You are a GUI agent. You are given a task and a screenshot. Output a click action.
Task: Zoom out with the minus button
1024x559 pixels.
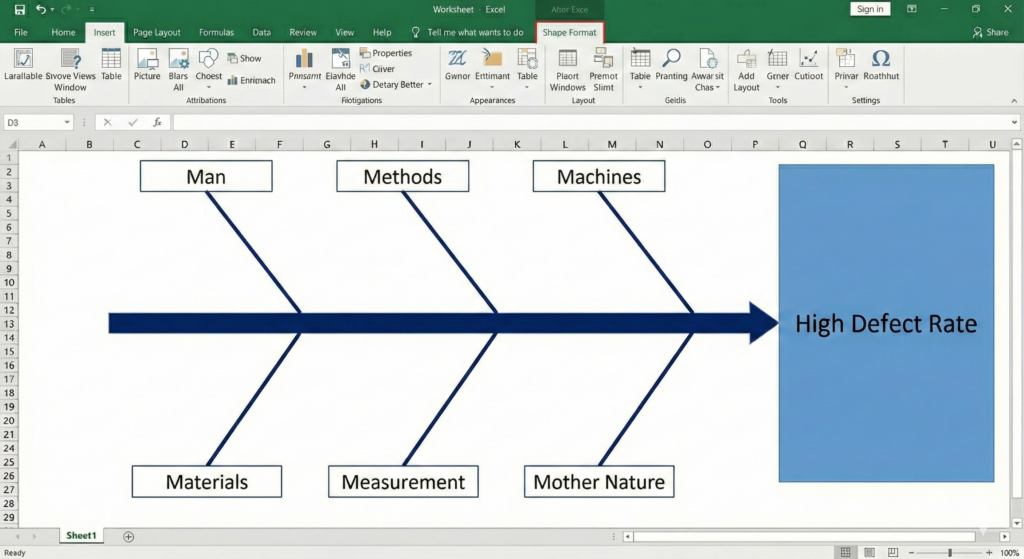[911, 552]
